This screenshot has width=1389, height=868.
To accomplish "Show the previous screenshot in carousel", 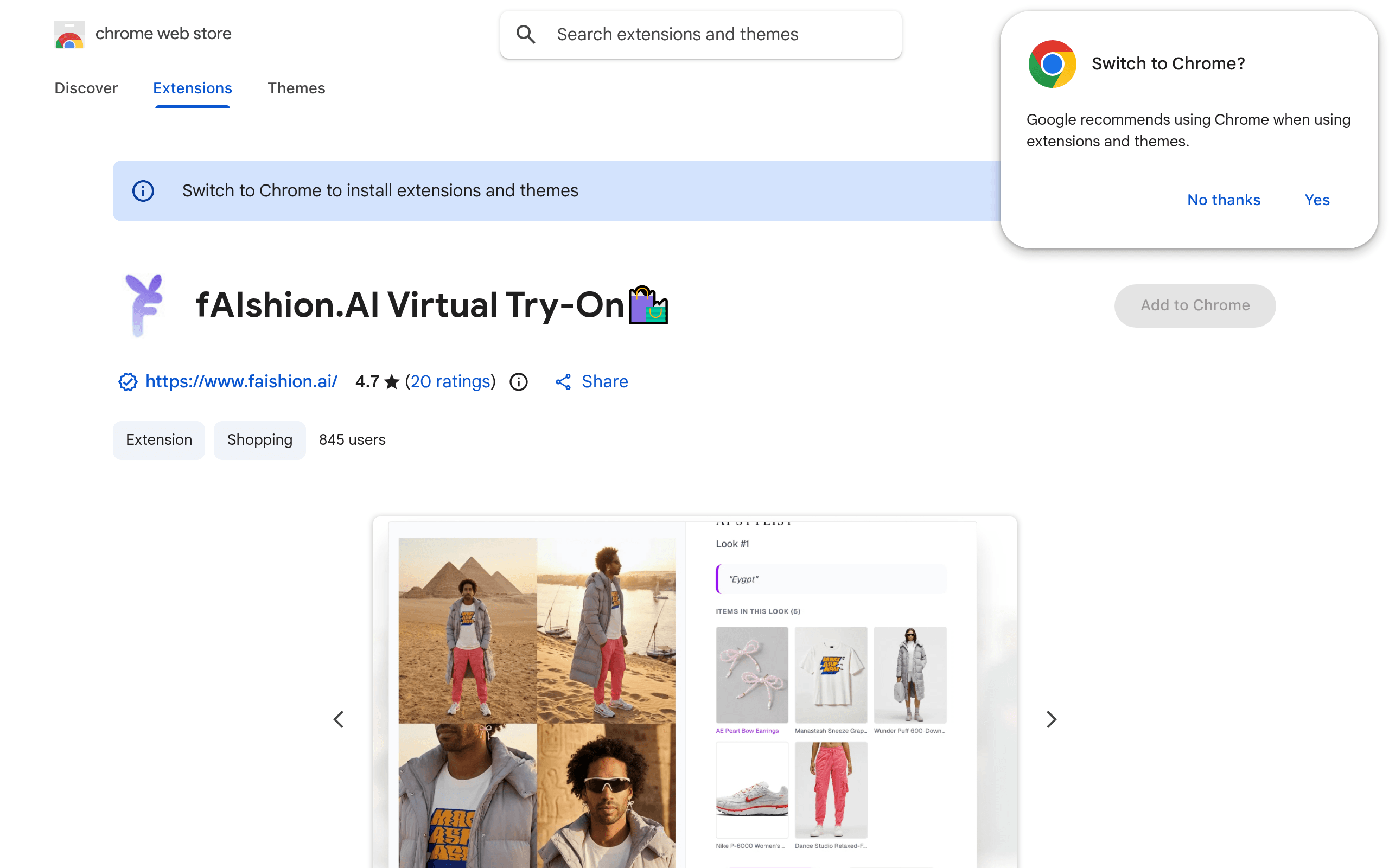I will (x=339, y=719).
